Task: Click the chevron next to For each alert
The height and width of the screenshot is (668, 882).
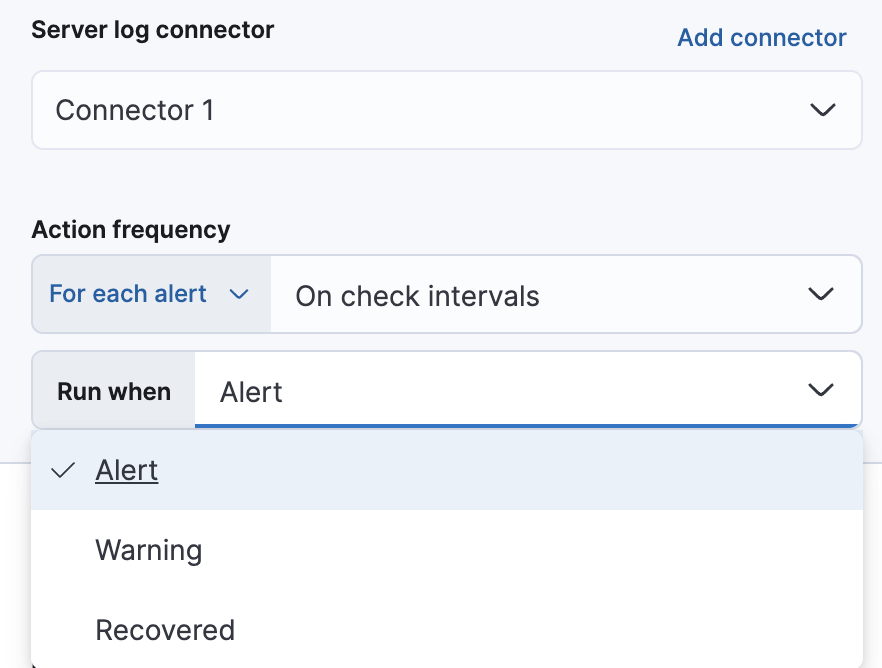Action: (239, 294)
